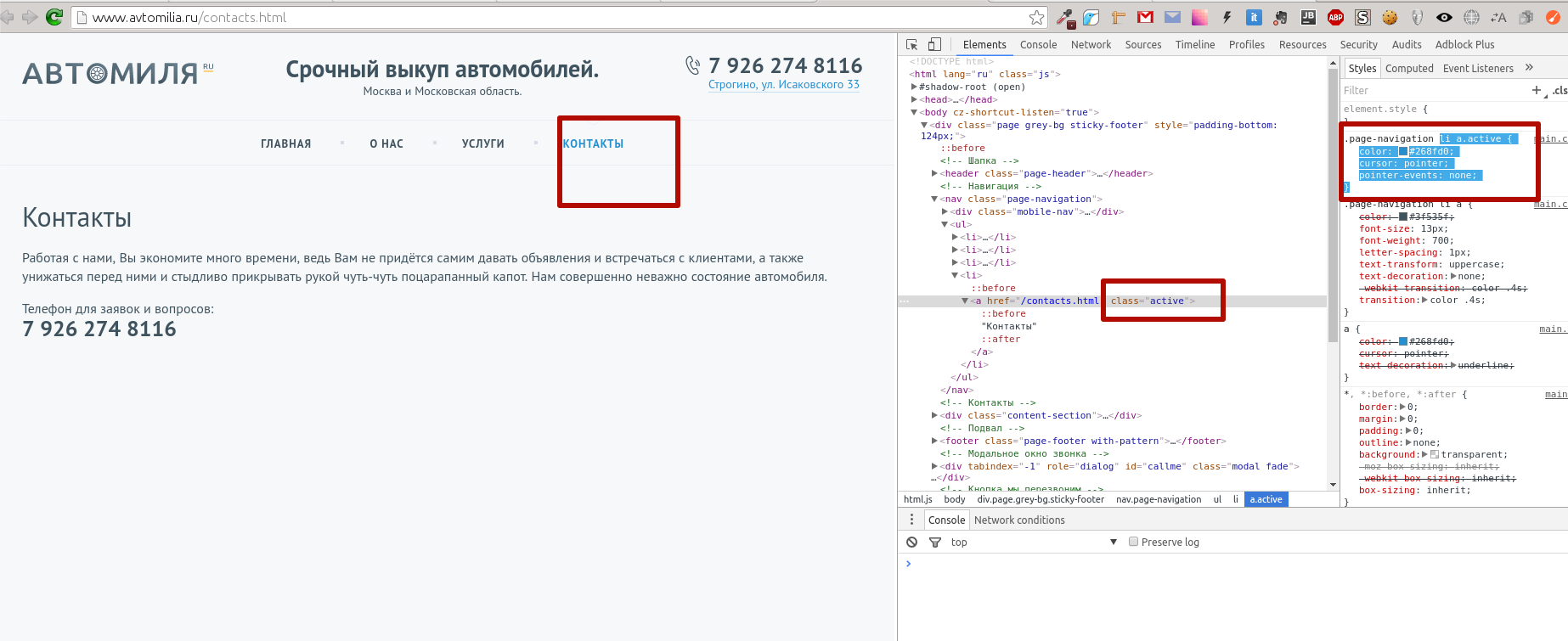Enable the Preserve log checkbox
This screenshot has width=1568, height=641.
click(x=1133, y=542)
